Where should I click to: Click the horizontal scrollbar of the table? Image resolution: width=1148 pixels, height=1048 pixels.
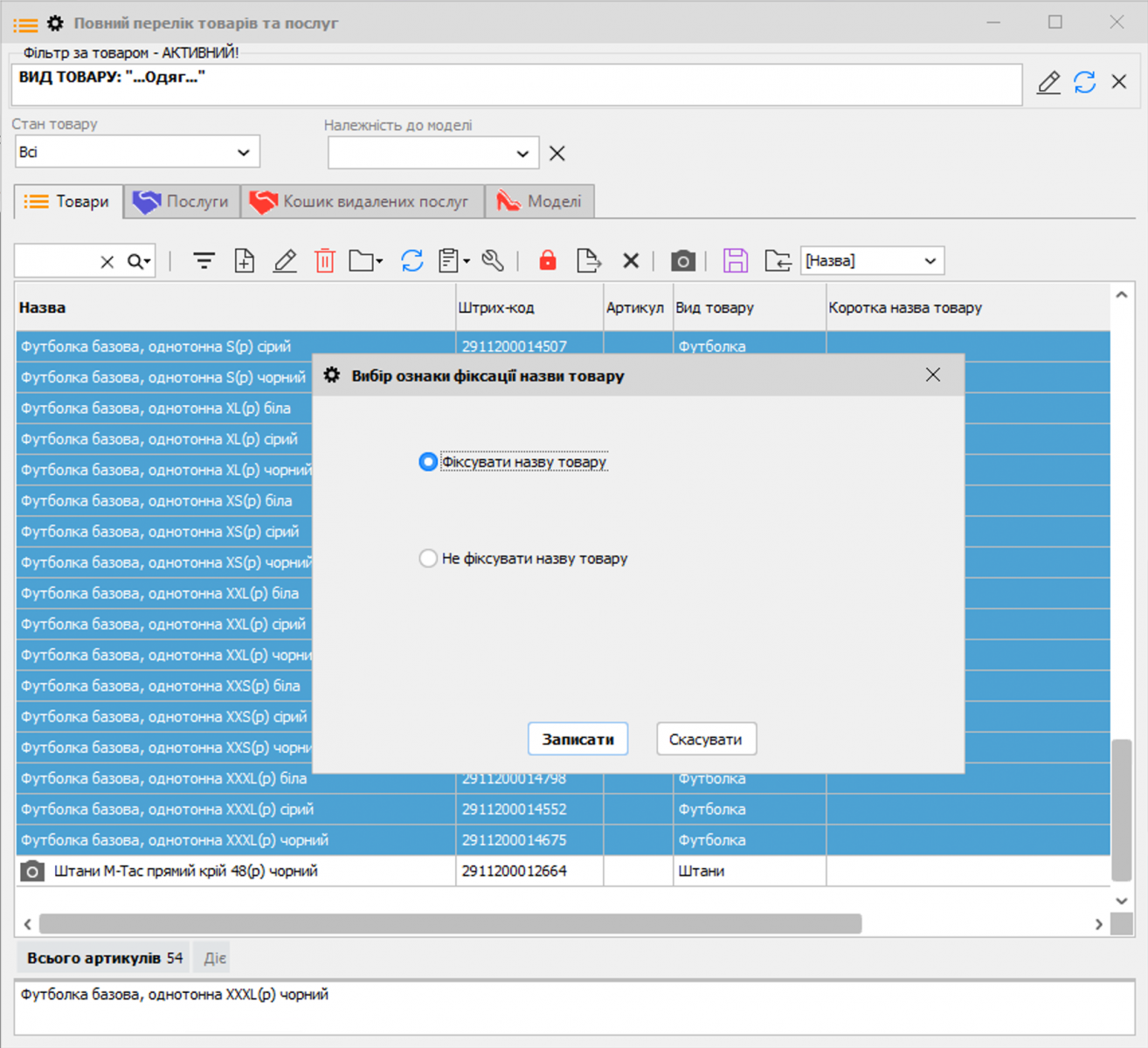[x=450, y=924]
